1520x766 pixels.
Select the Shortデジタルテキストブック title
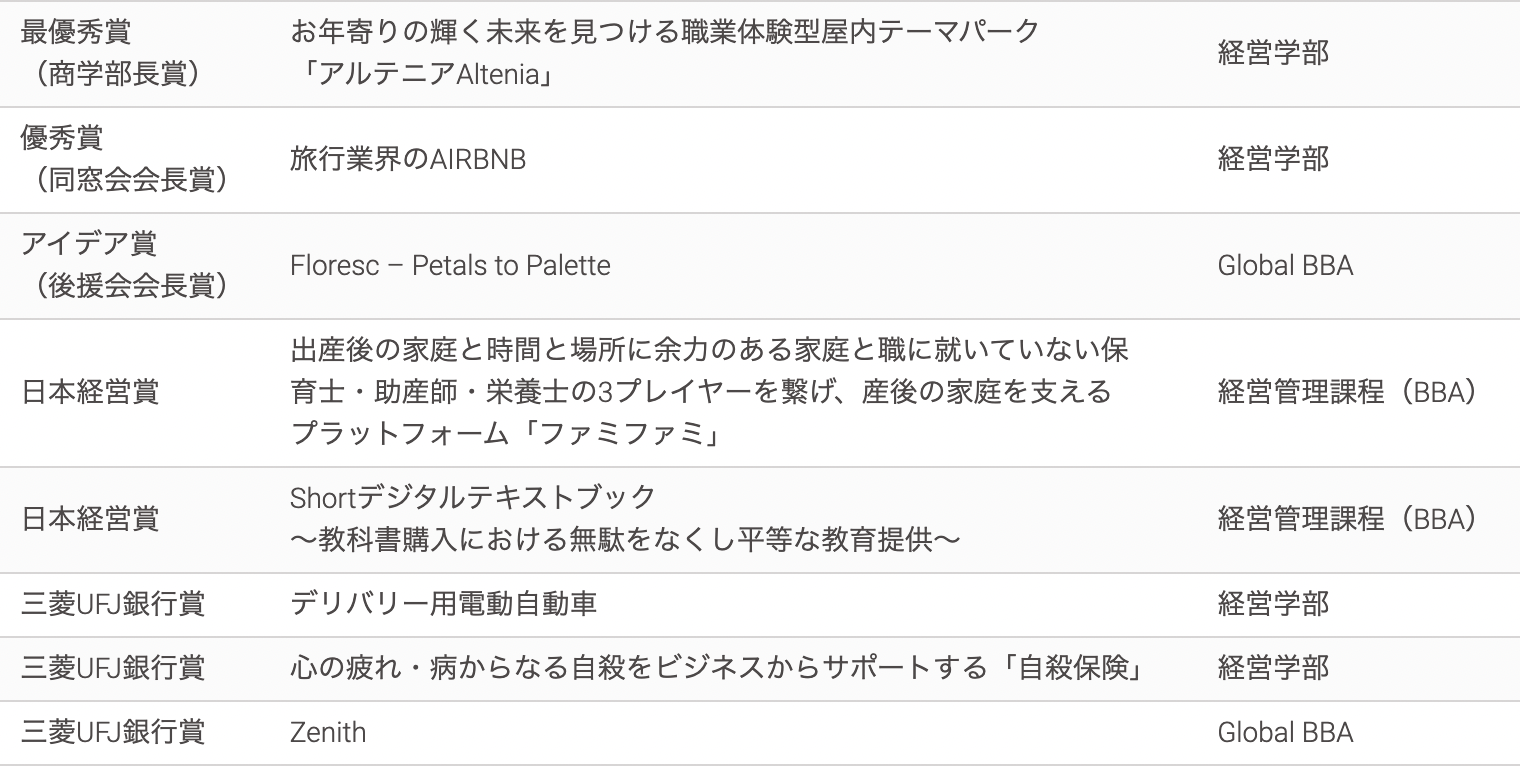[472, 497]
